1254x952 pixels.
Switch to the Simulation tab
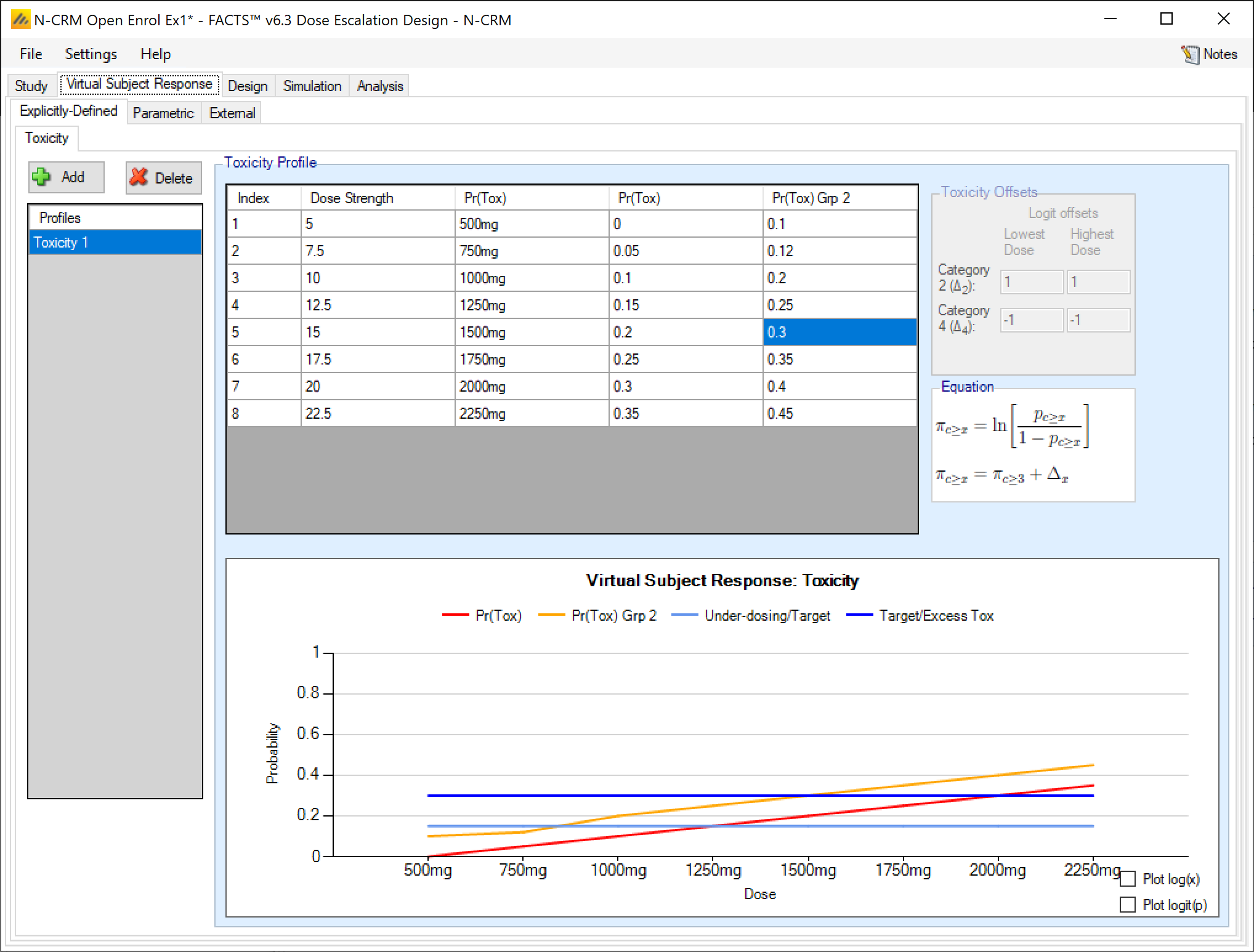pos(312,86)
